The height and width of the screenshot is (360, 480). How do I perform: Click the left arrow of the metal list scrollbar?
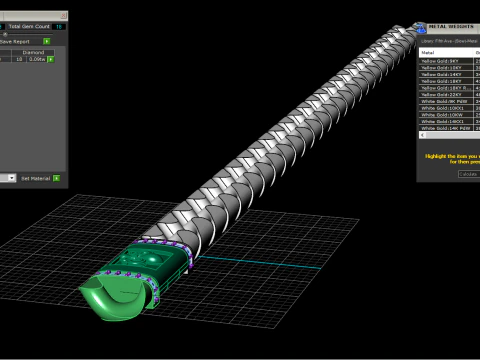pos(422,135)
